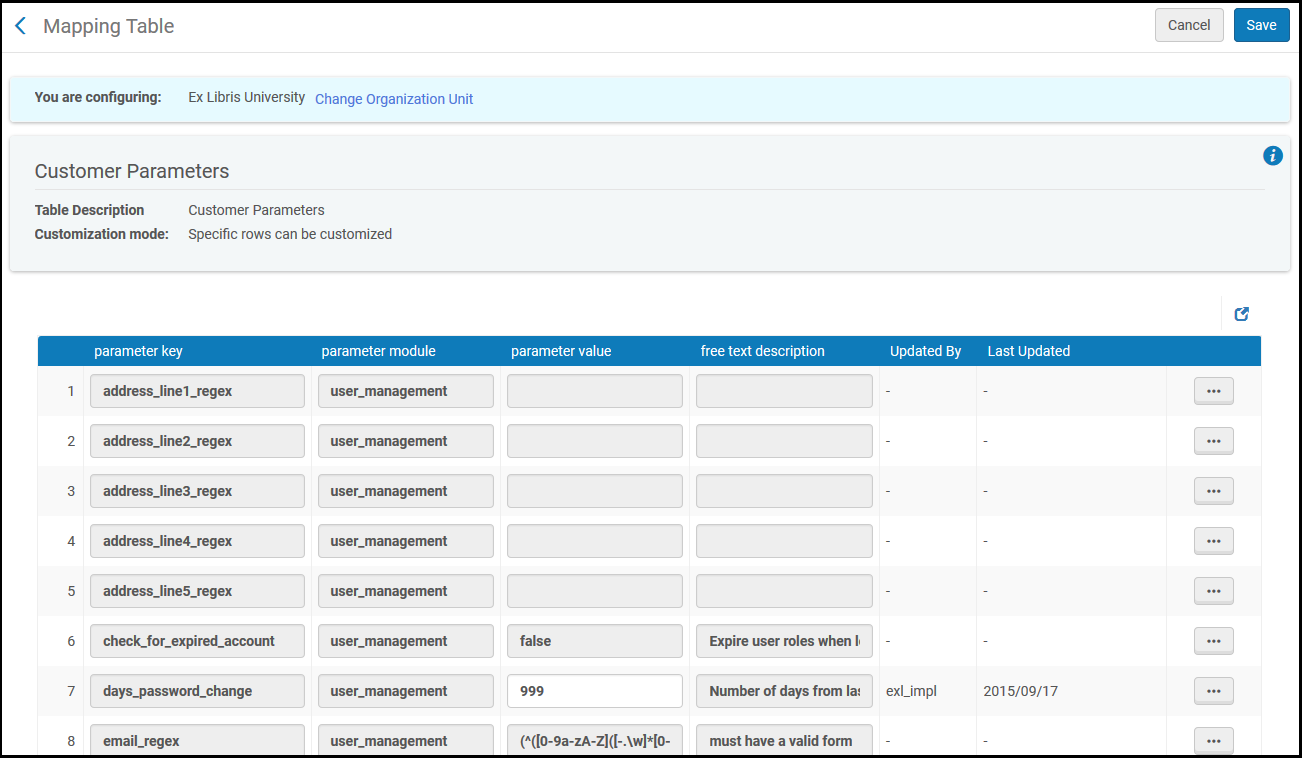Click the Mapping Table page title
The height and width of the screenshot is (758, 1302).
108,26
